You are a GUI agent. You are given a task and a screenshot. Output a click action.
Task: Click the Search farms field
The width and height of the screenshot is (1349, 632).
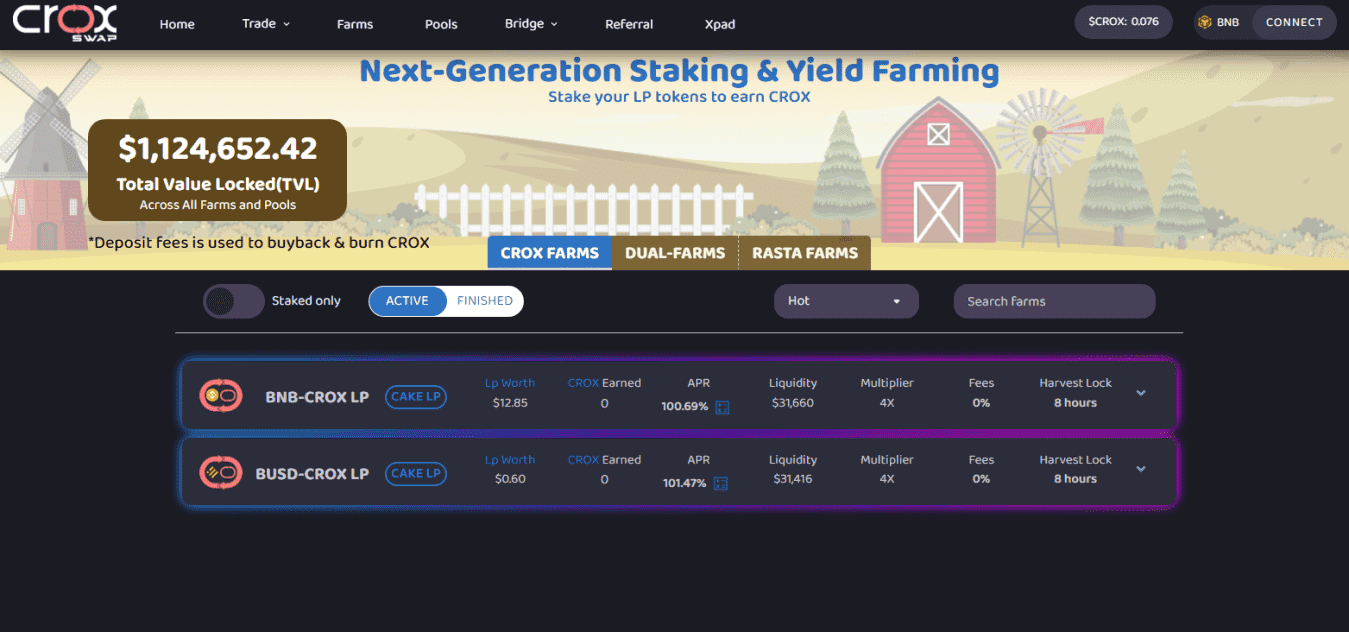coord(1054,301)
